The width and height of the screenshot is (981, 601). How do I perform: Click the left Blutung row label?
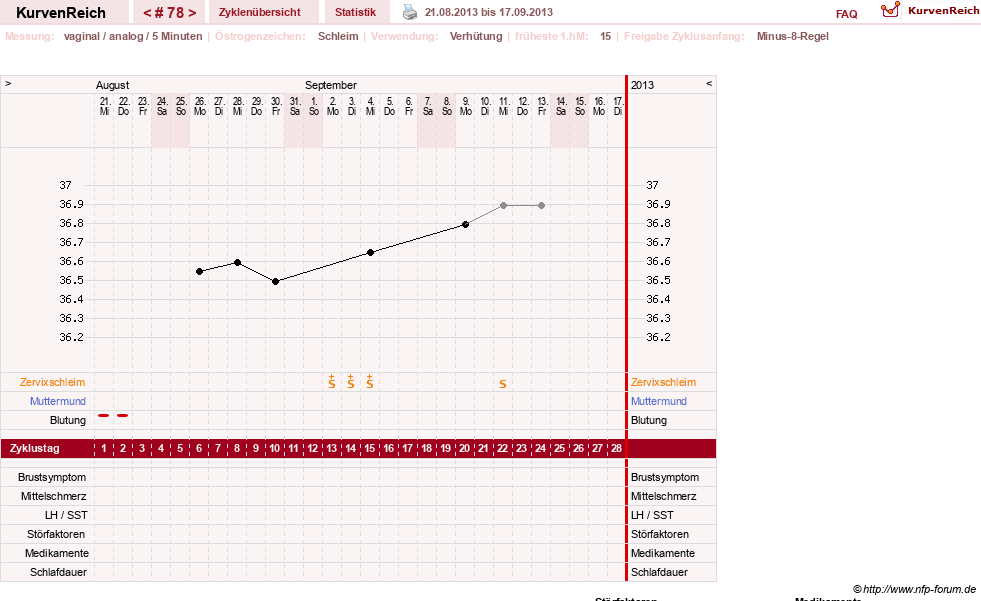(x=68, y=420)
